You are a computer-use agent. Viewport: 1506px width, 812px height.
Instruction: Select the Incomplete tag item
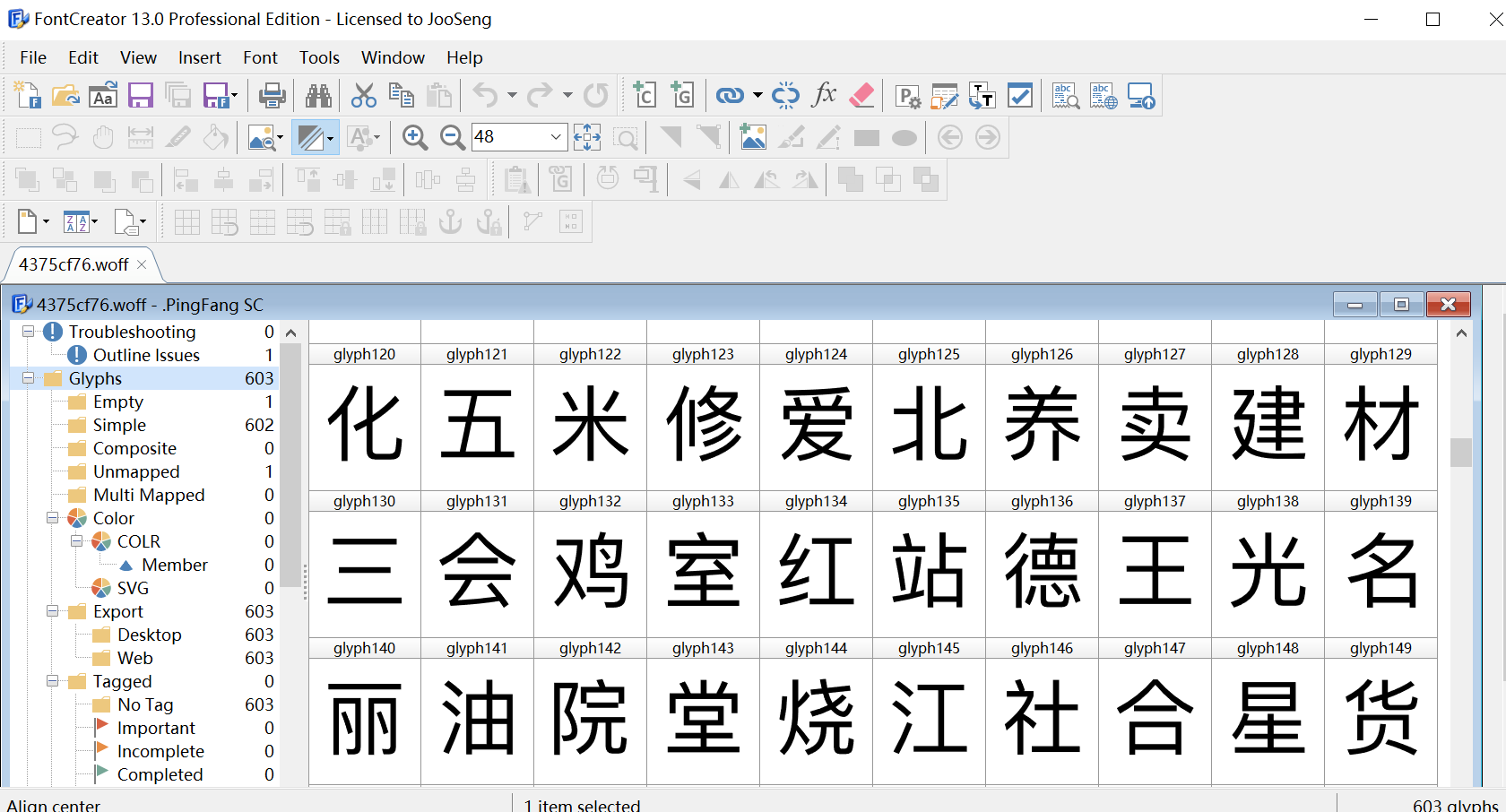pyautogui.click(x=160, y=751)
